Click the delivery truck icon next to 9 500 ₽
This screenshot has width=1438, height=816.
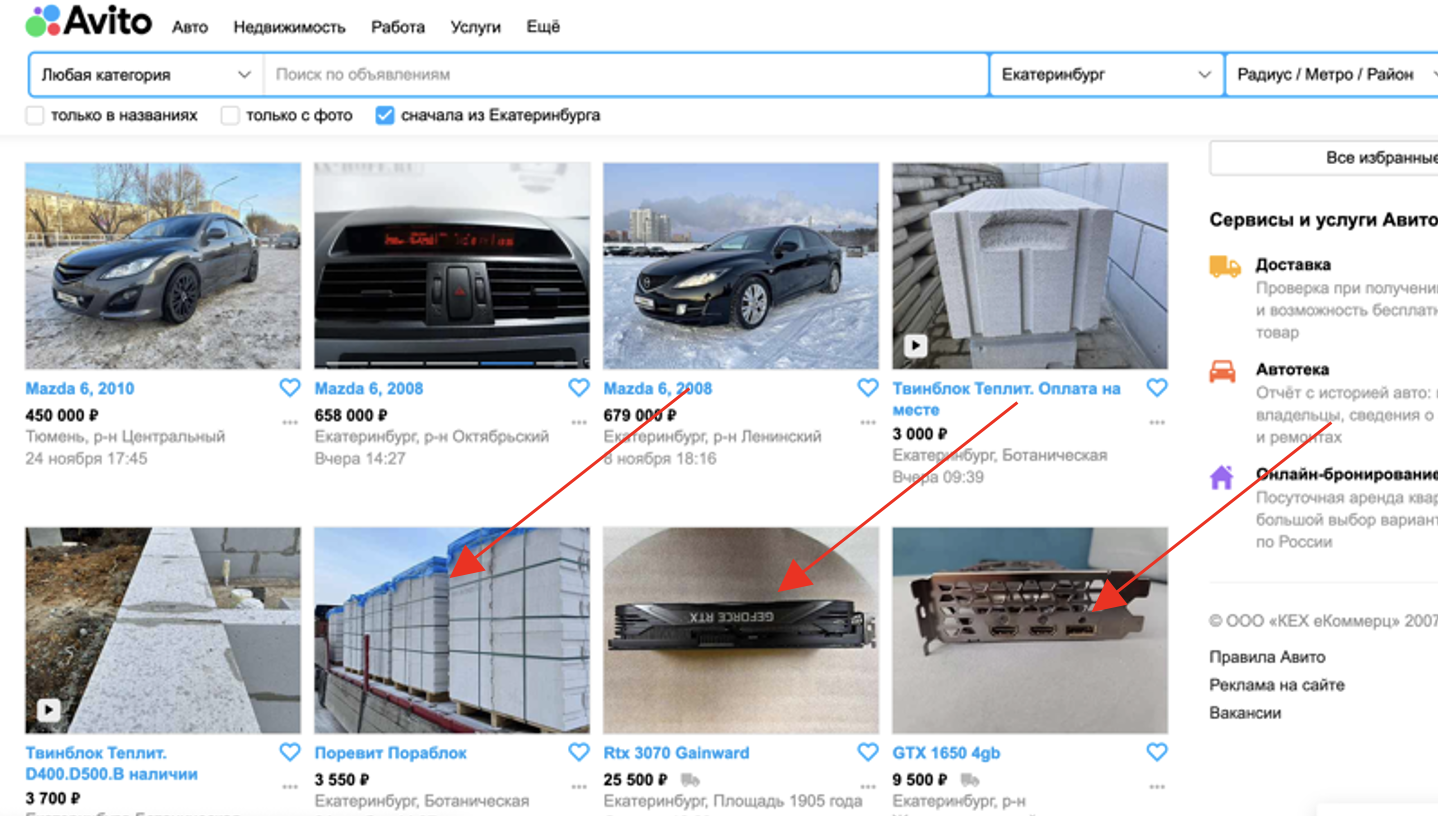969,780
